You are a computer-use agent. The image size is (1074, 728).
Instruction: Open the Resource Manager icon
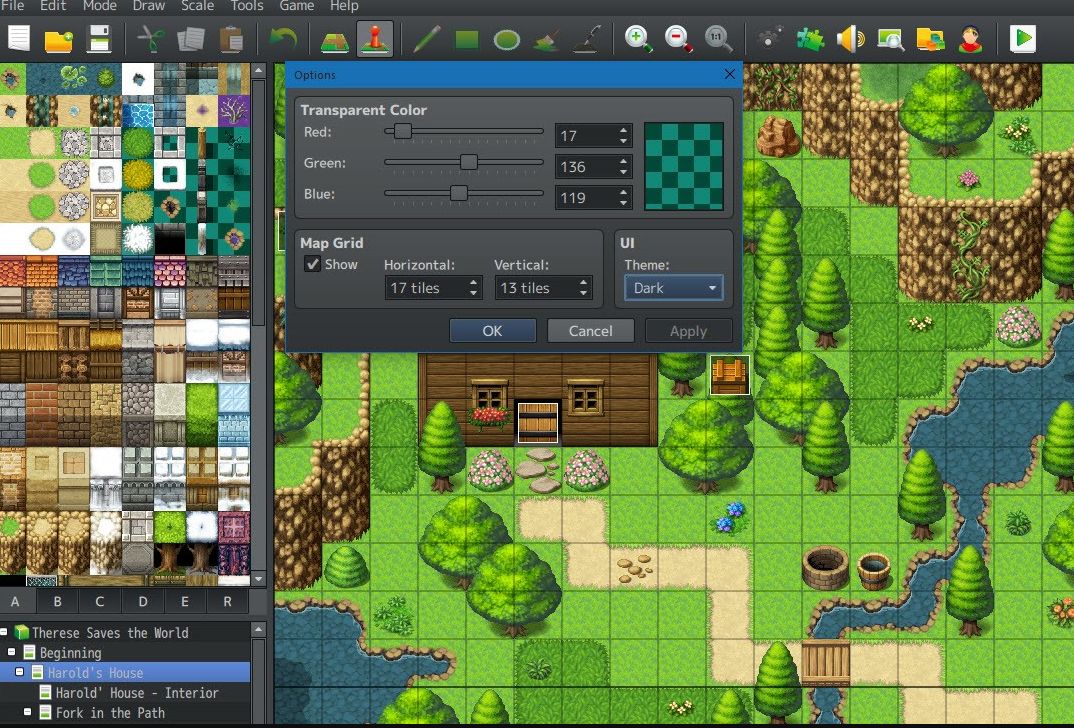tap(931, 39)
